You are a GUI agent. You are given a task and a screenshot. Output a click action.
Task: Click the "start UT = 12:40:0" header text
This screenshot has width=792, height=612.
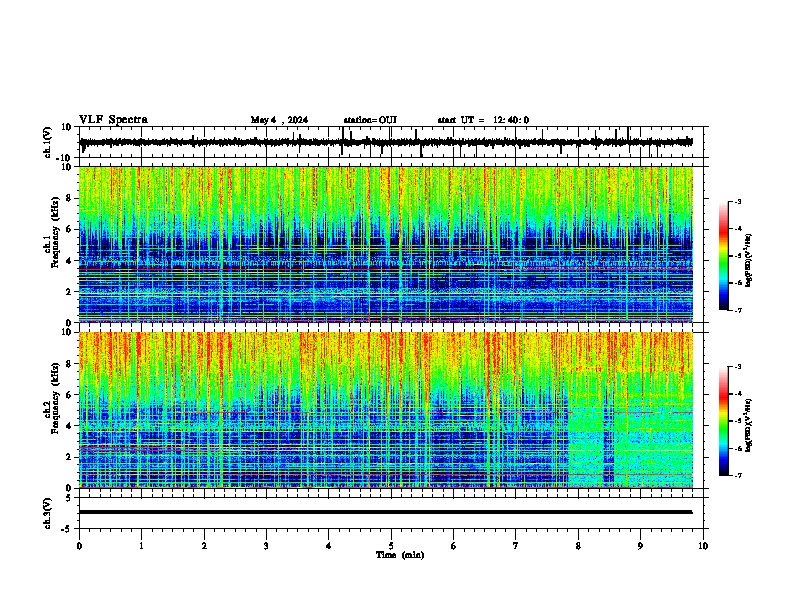pyautogui.click(x=483, y=120)
